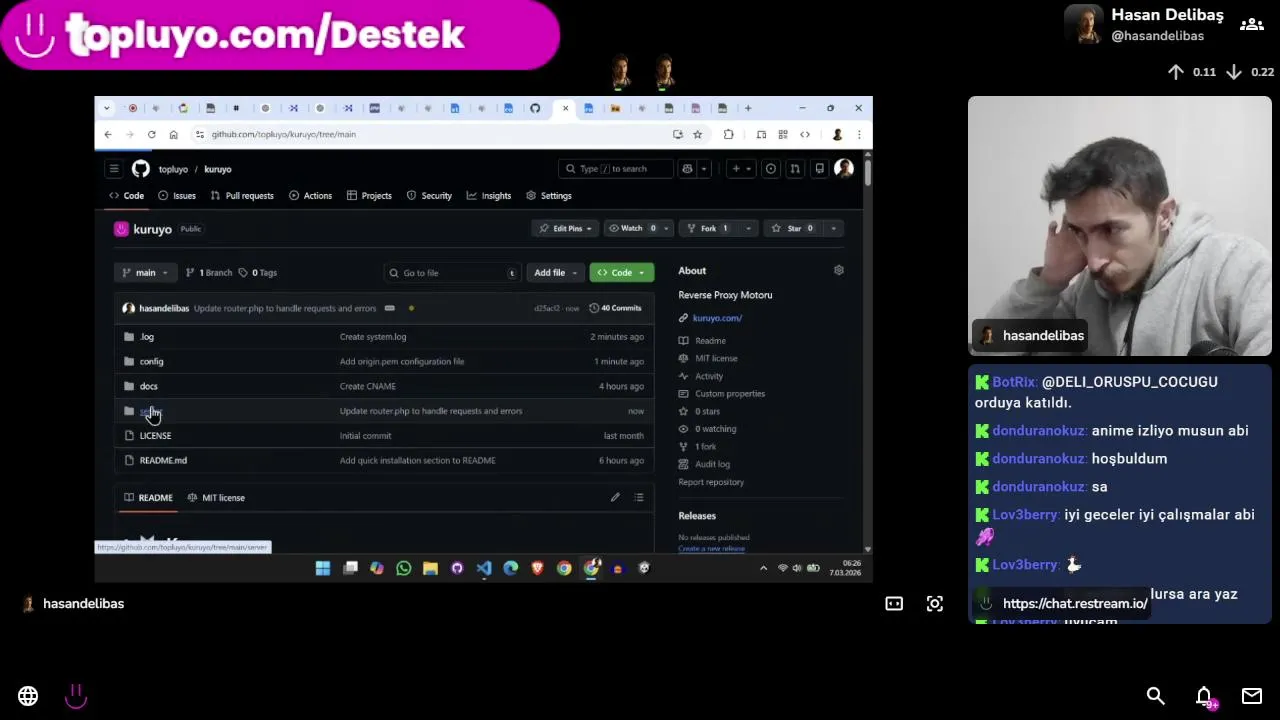Open Create a new release link

click(x=711, y=548)
